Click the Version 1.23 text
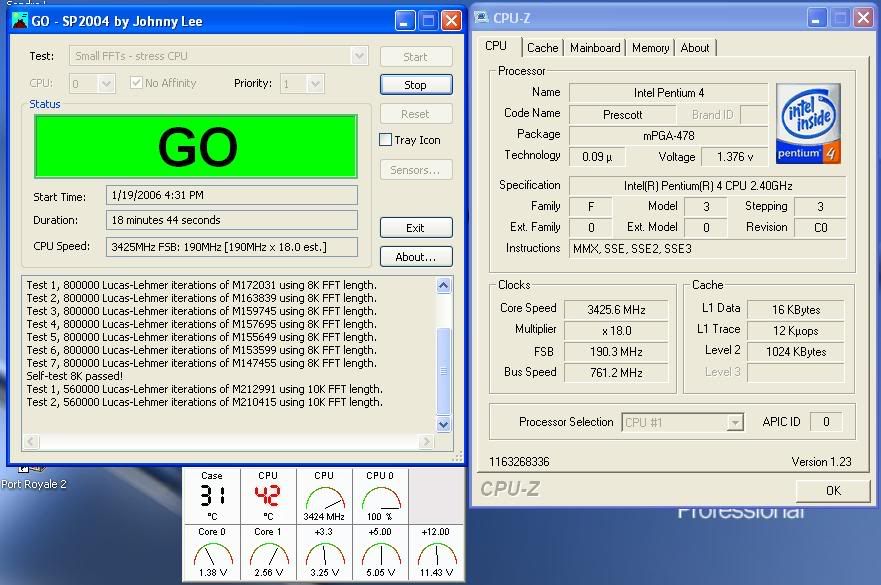 pos(821,462)
